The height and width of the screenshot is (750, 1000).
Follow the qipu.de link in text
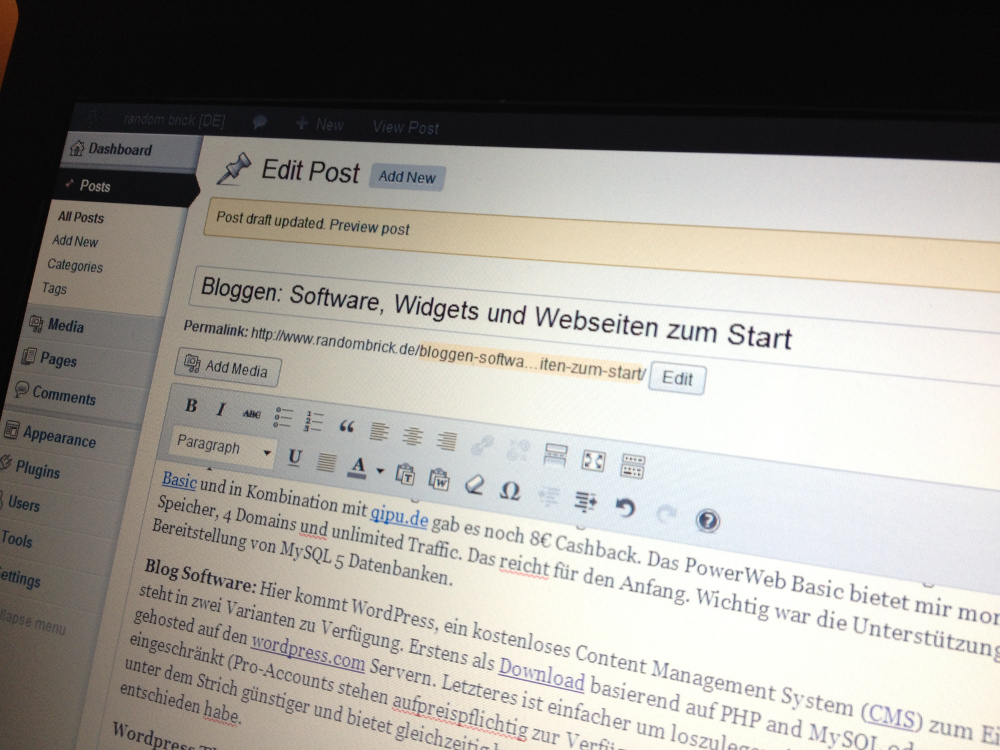(399, 516)
